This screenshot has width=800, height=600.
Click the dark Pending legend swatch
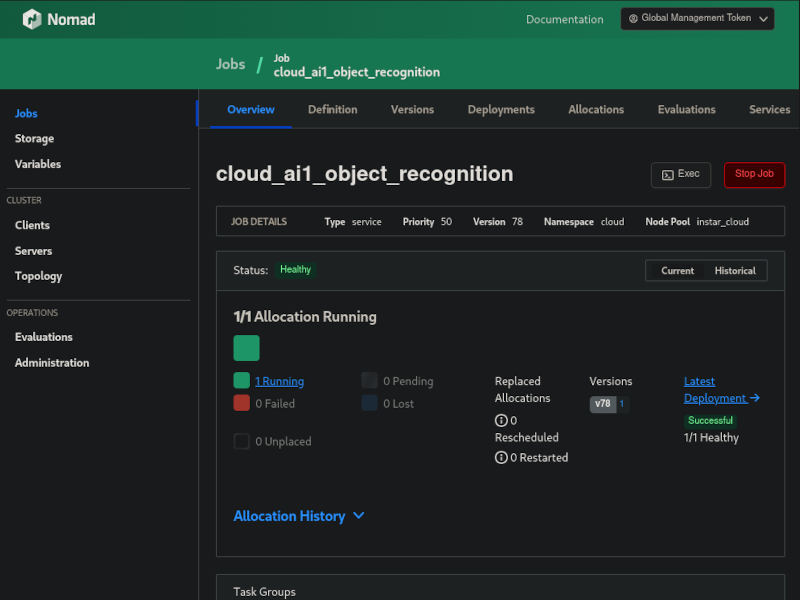click(369, 381)
